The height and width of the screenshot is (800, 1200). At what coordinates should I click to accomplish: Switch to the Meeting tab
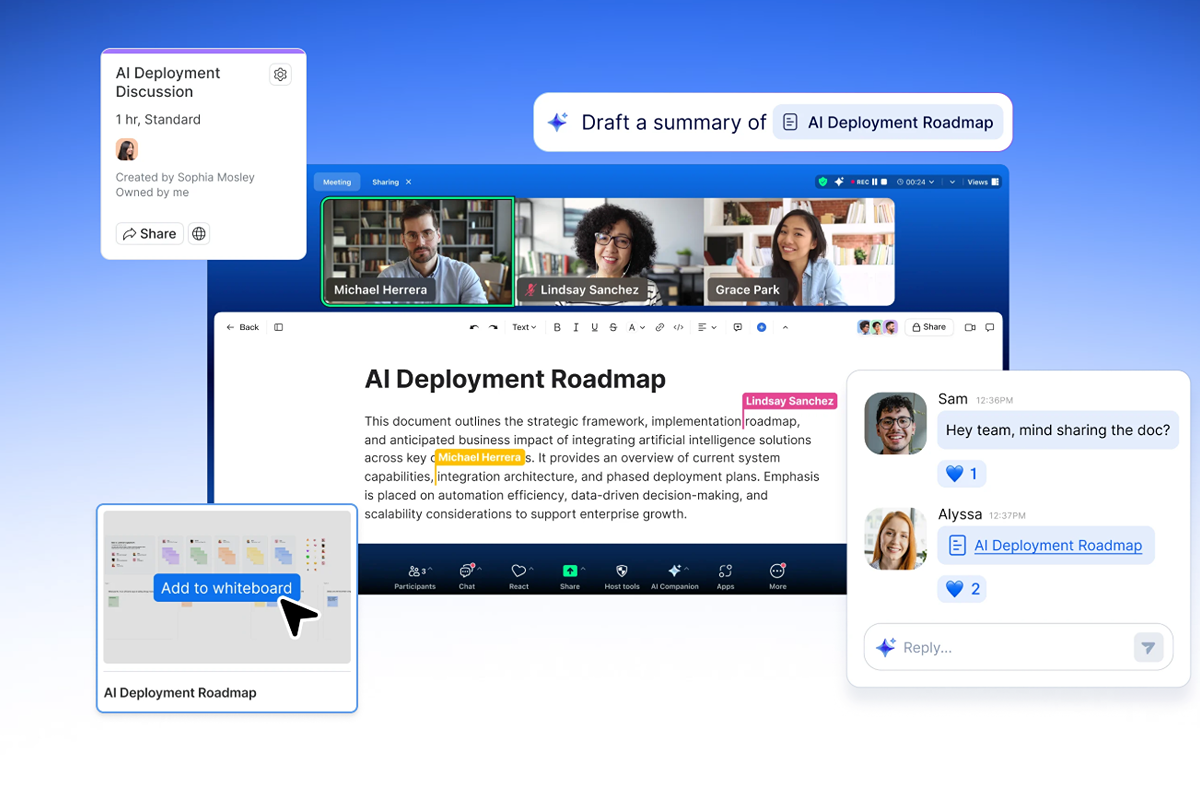[336, 182]
